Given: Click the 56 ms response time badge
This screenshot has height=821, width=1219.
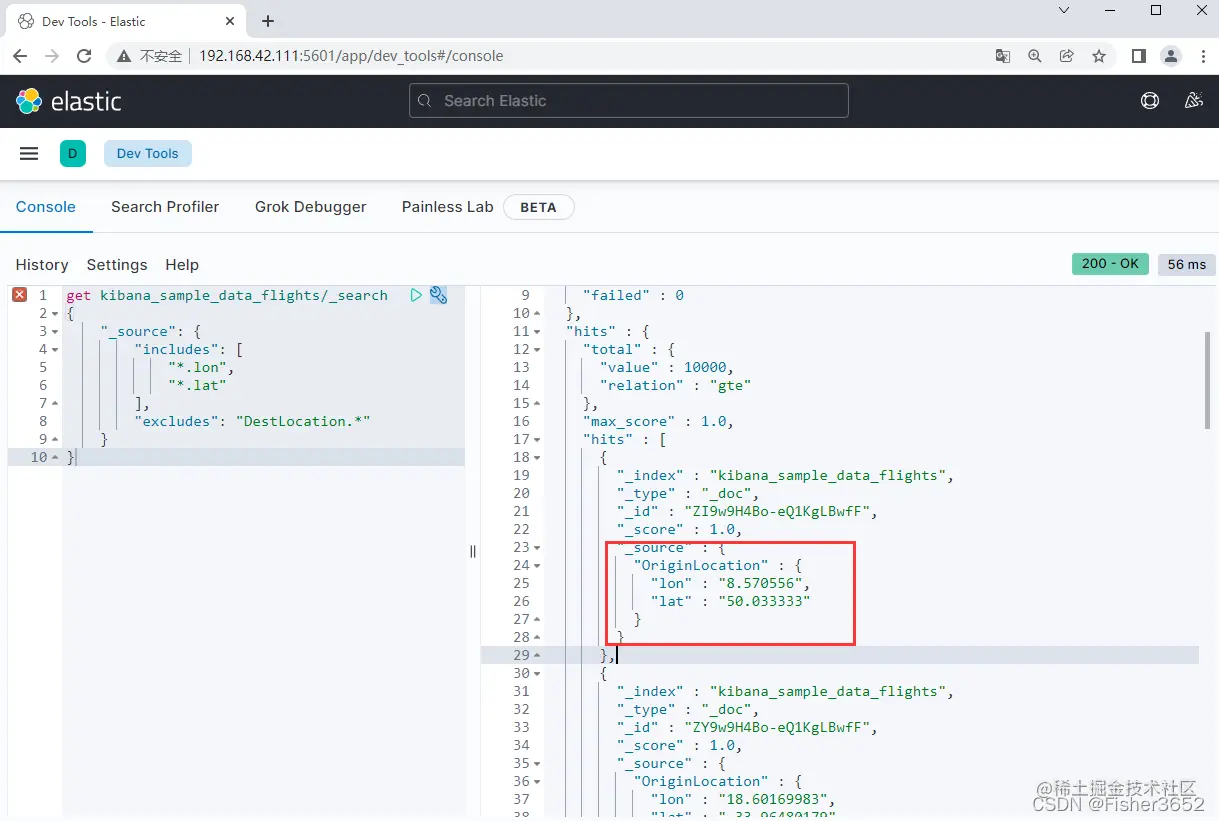Looking at the screenshot, I should [1187, 264].
